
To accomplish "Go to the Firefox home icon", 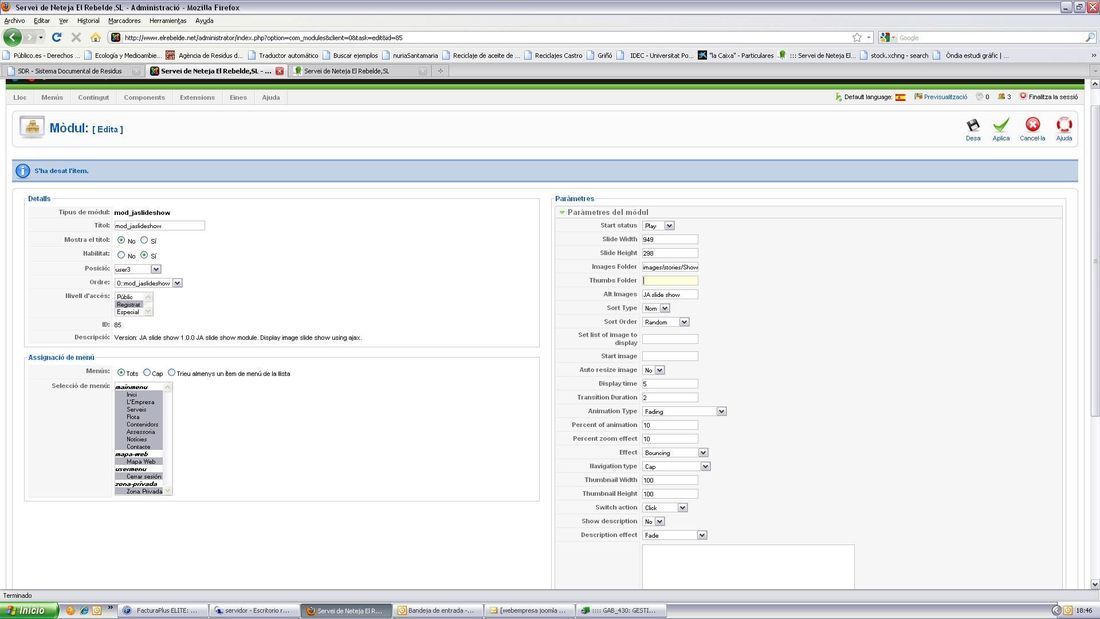I will (x=95, y=37).
